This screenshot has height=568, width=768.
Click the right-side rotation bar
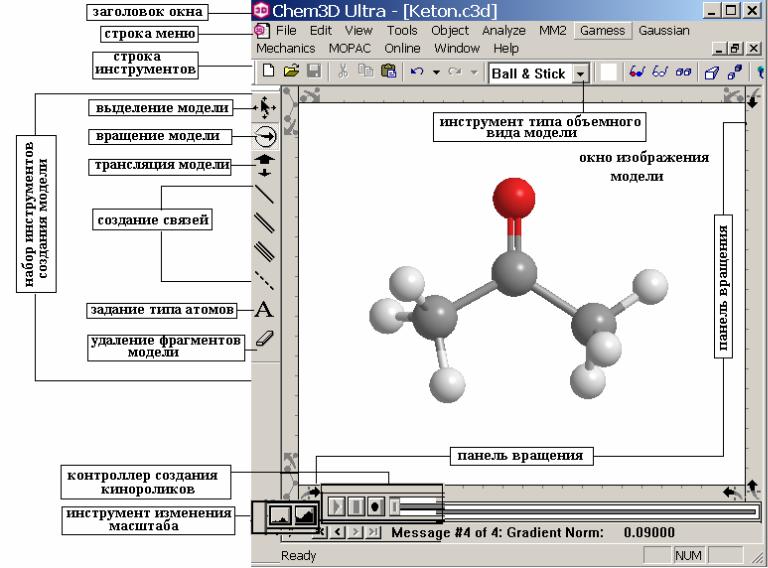[x=752, y=294]
